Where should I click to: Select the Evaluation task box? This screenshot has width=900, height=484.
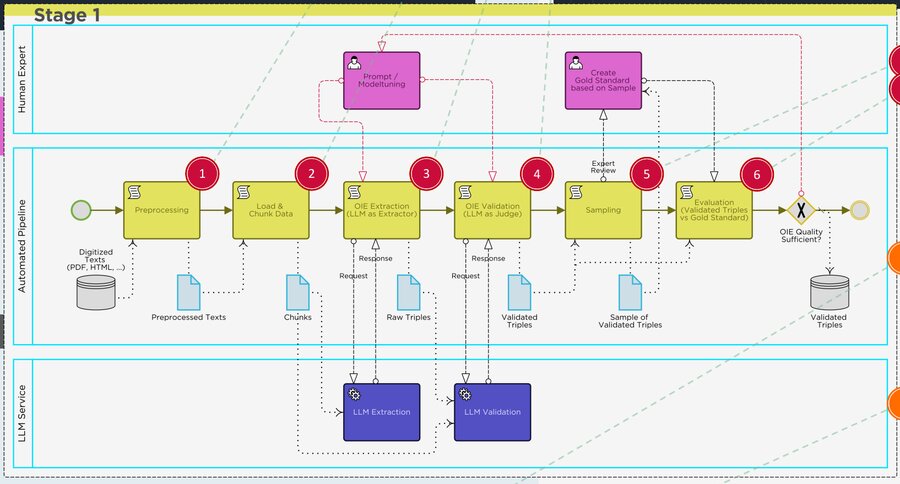click(714, 210)
